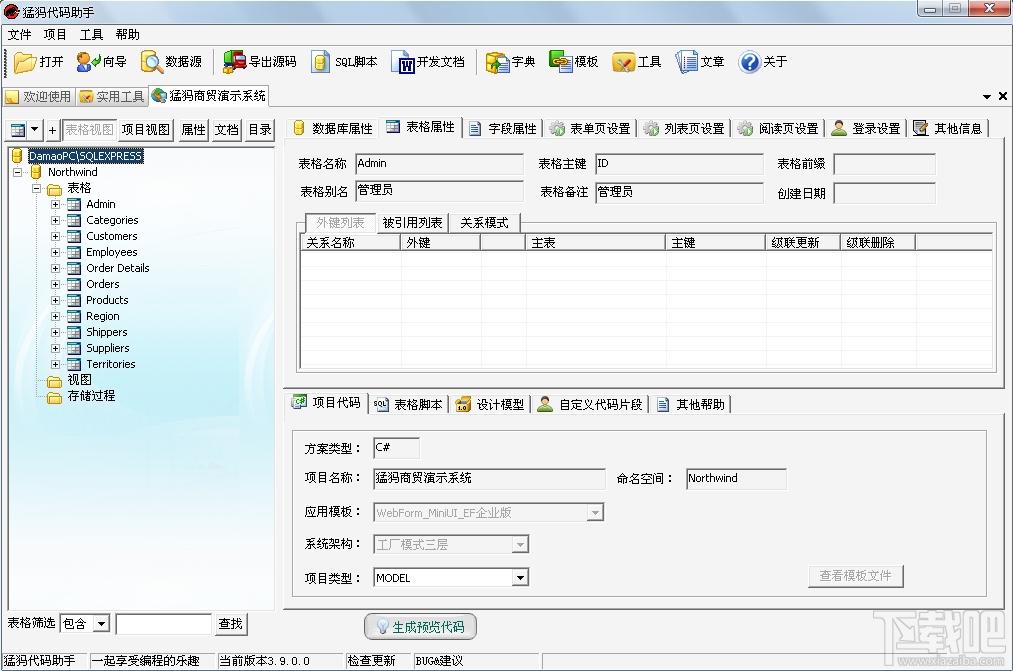Switch to the 表单页设置 tab
Viewport: 1013px width, 671px height.
pyautogui.click(x=590, y=129)
